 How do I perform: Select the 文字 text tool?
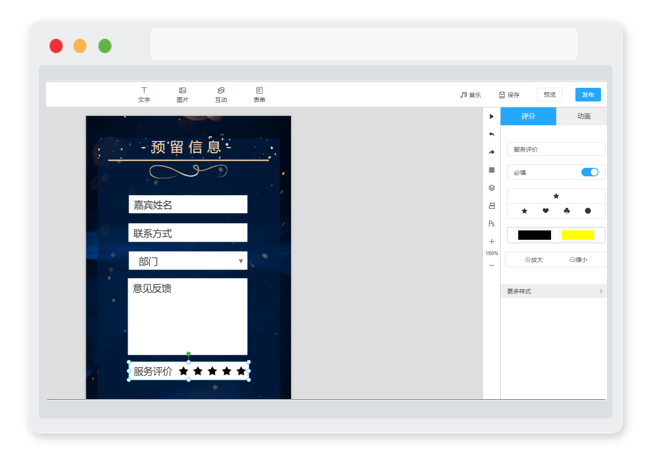coord(144,95)
